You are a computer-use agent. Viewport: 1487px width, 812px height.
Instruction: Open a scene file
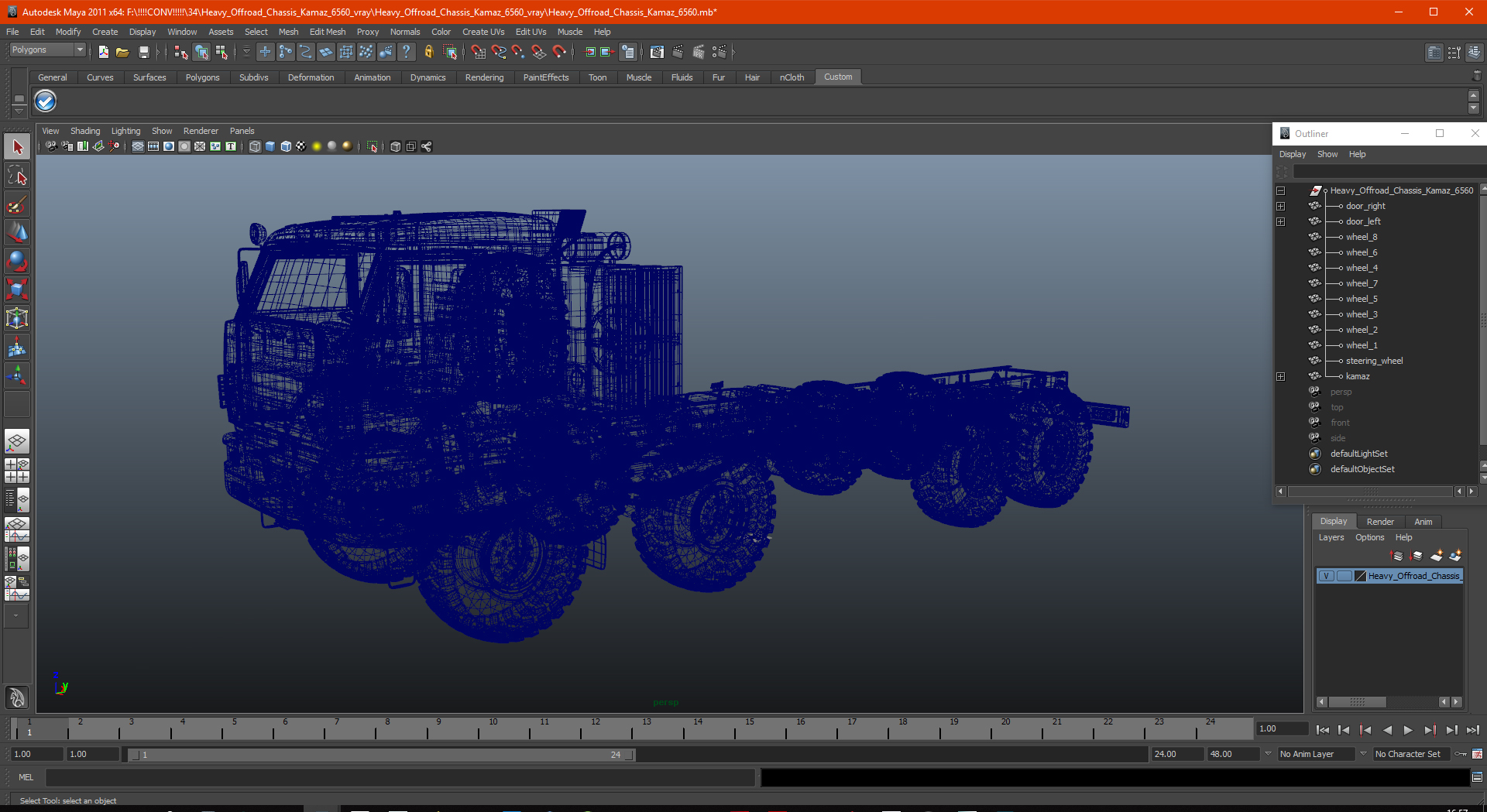pos(122,52)
